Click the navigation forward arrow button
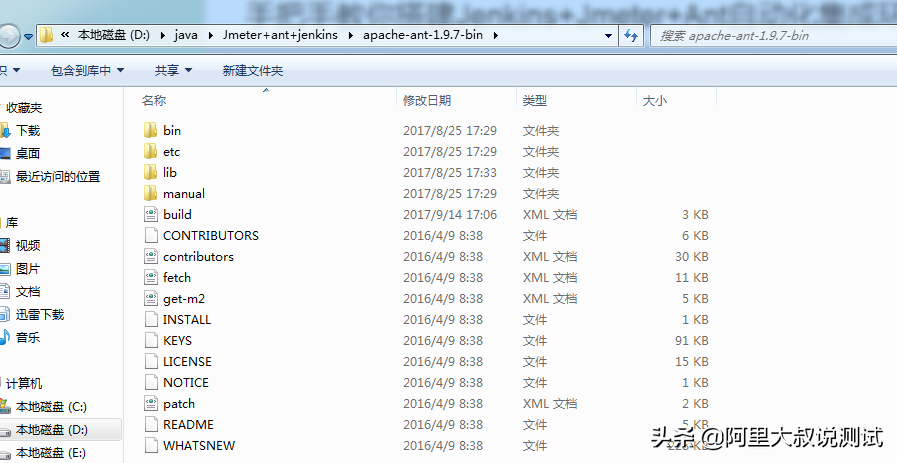897x463 pixels. click(x=9, y=36)
